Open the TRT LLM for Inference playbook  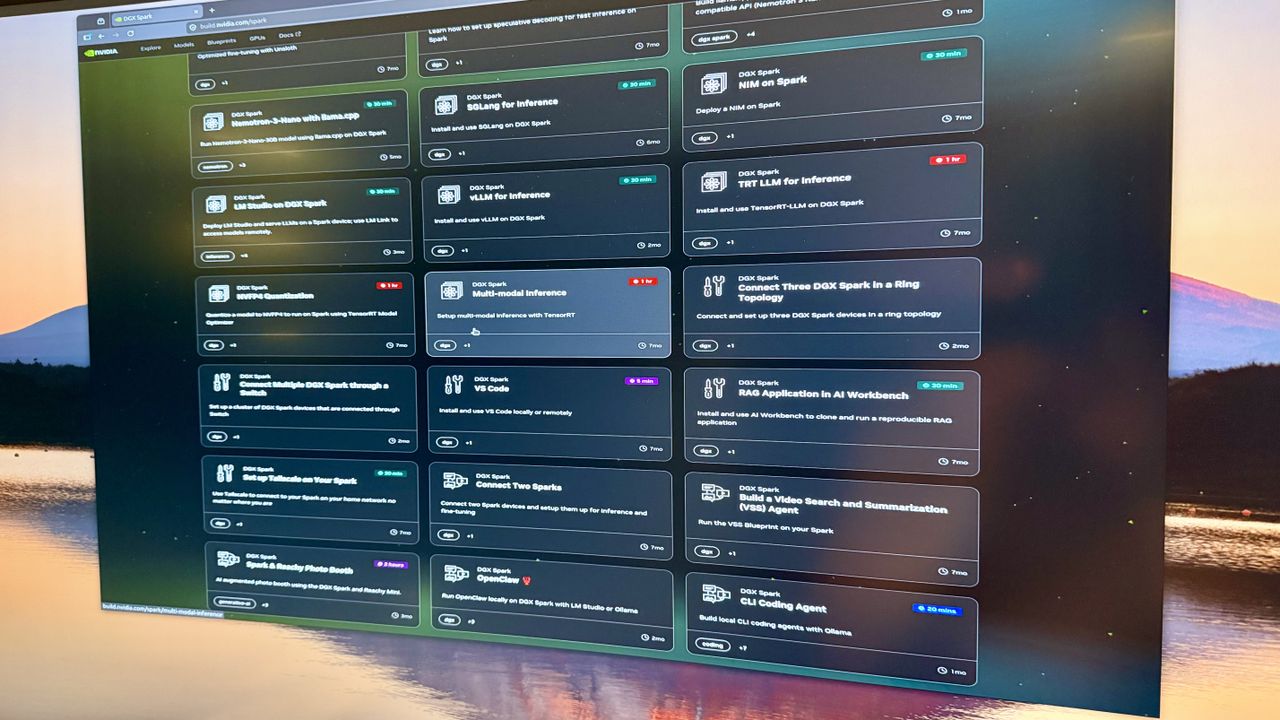point(832,199)
